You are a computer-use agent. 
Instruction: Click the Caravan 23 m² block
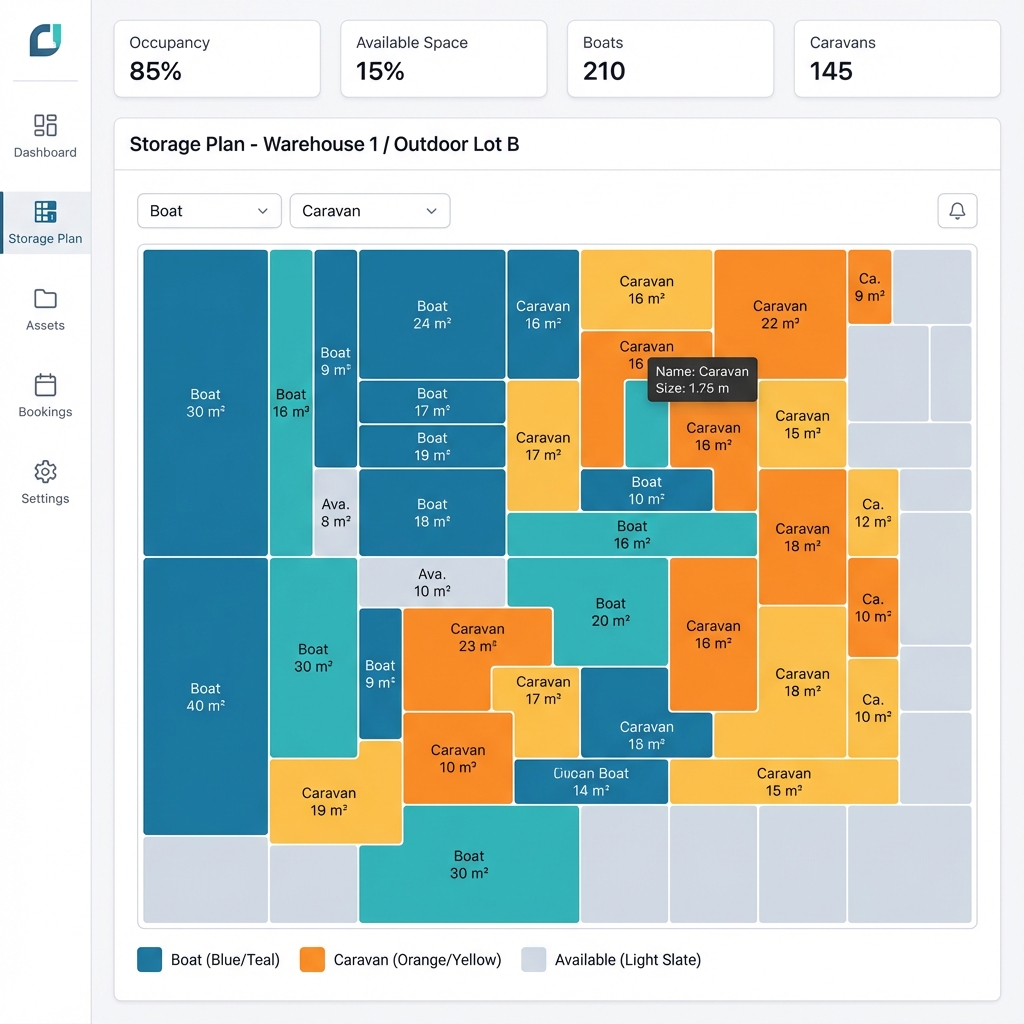[x=477, y=637]
